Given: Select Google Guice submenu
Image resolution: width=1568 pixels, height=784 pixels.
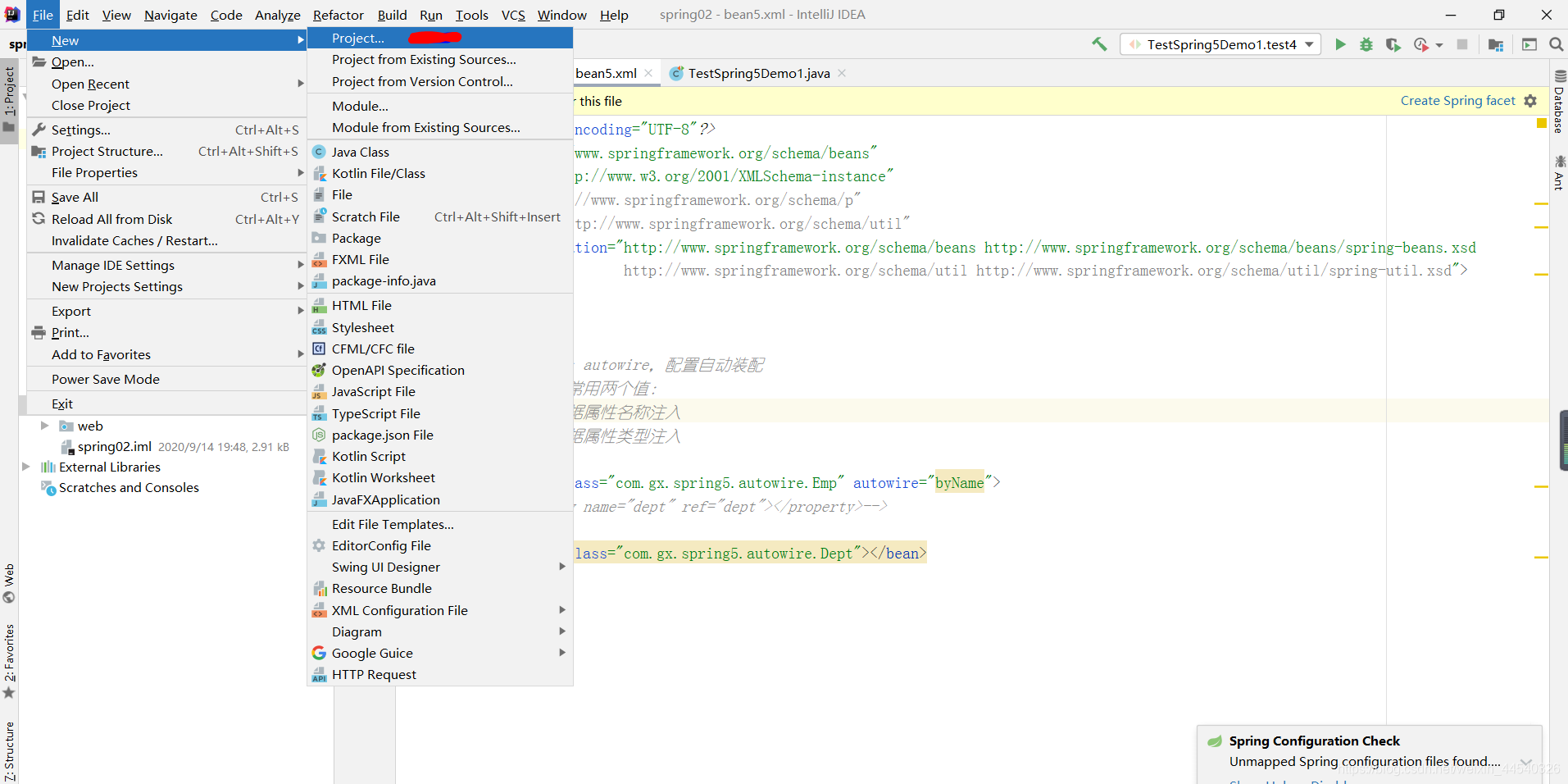Looking at the screenshot, I should [440, 653].
